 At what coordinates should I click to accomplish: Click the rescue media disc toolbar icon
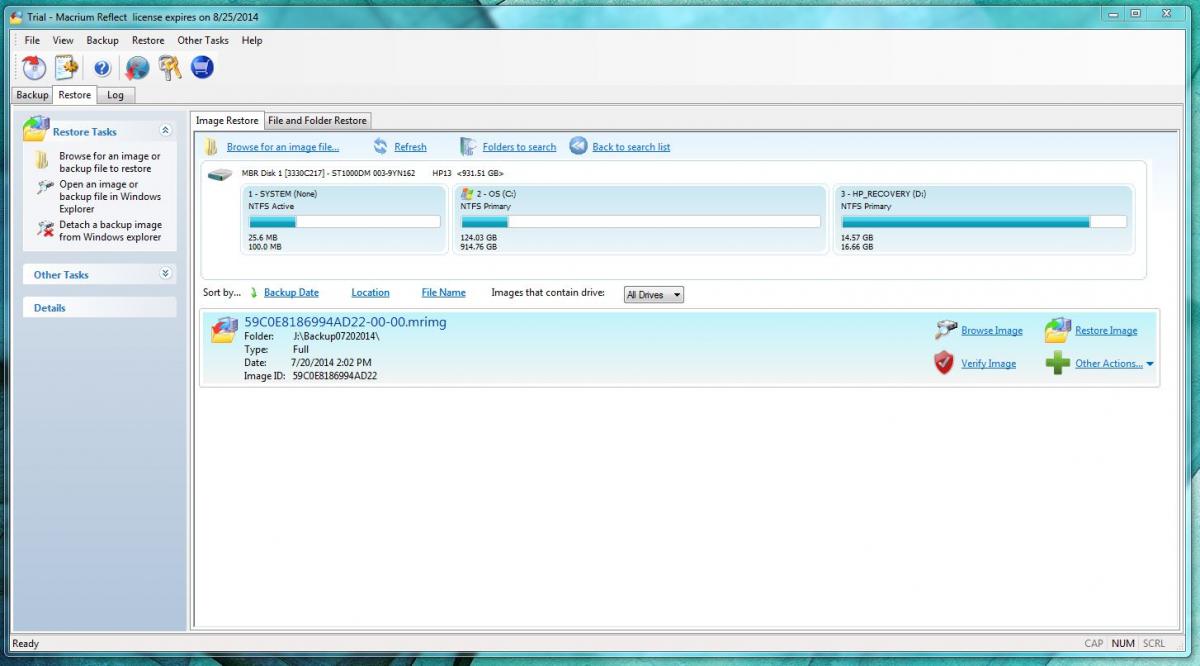[34, 67]
